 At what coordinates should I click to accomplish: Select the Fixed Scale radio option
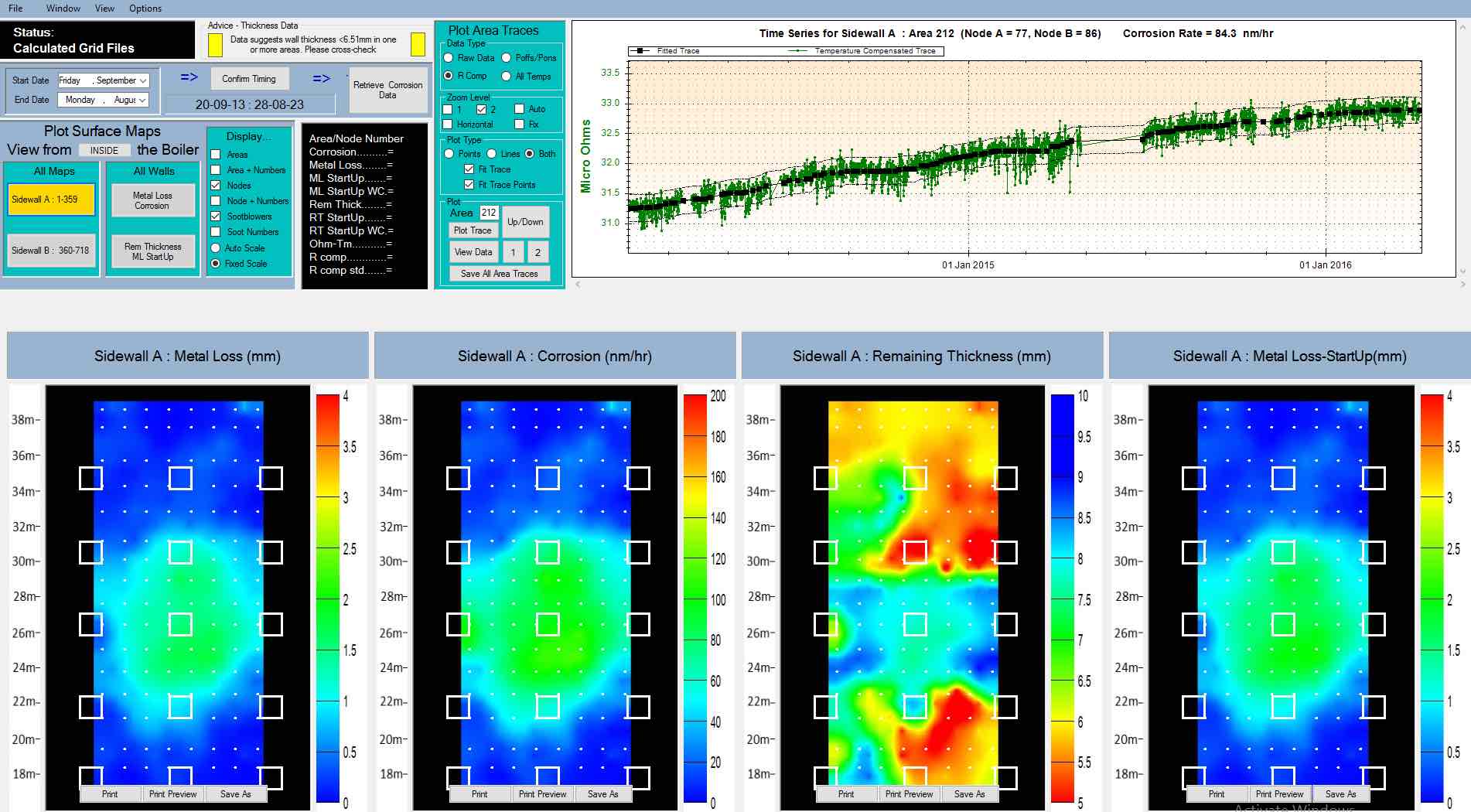click(216, 264)
